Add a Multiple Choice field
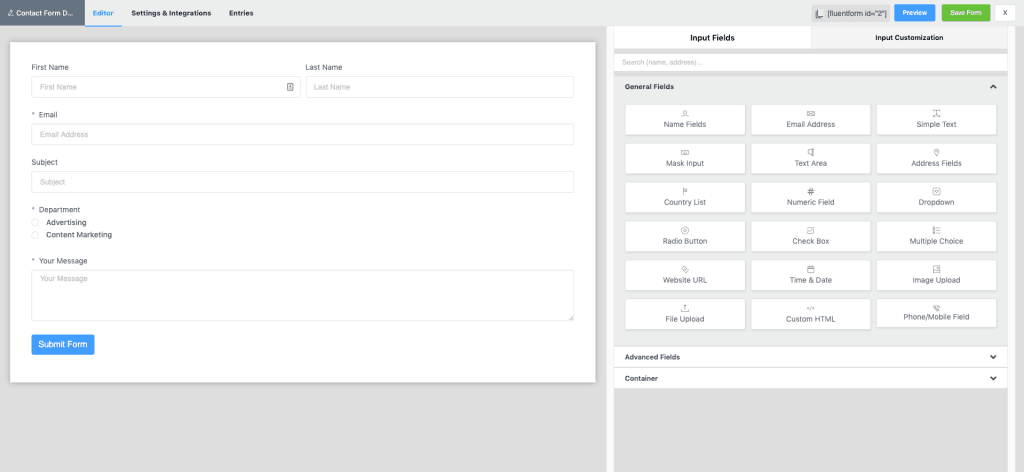 [936, 236]
